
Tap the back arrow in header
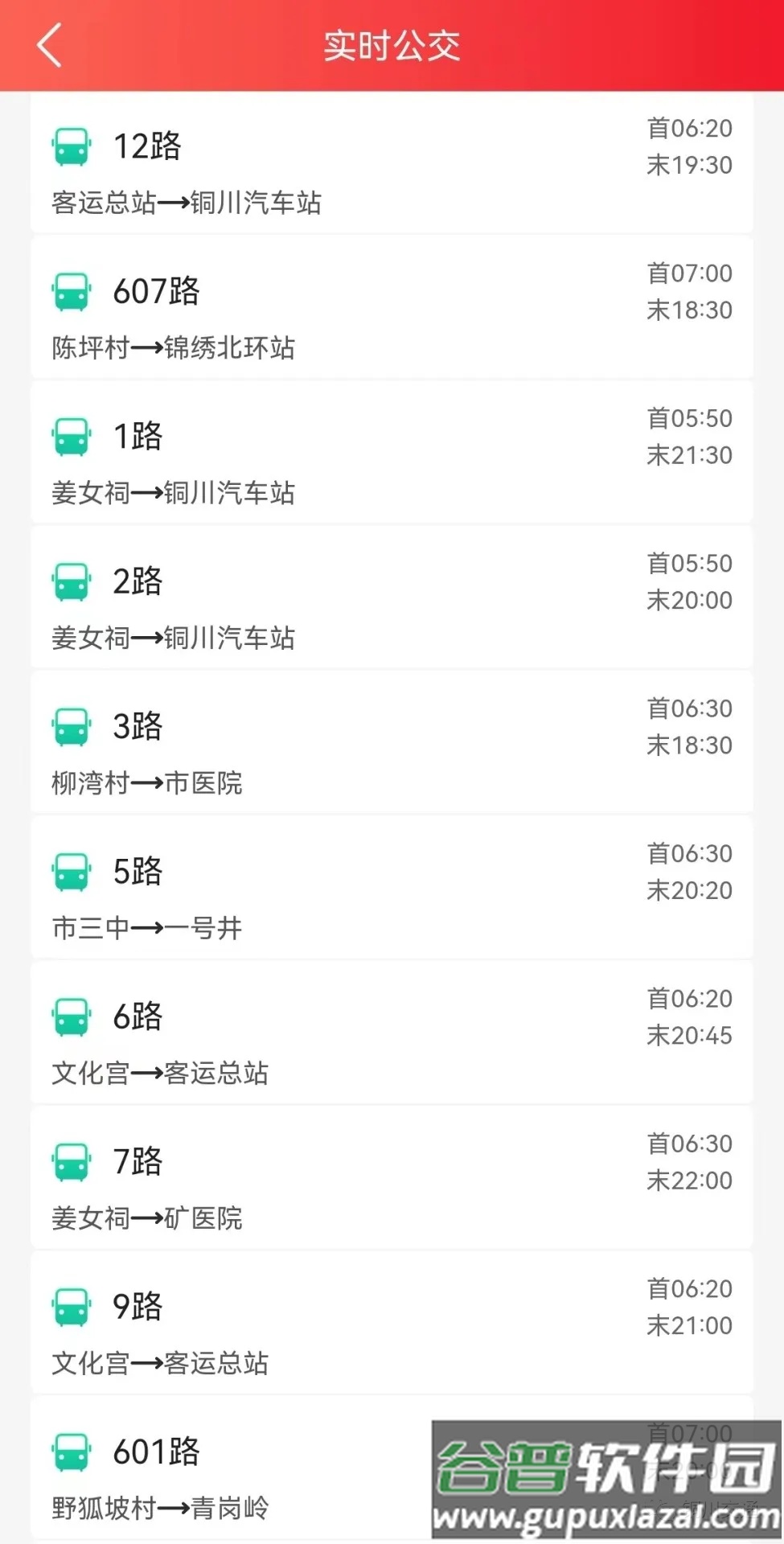pos(50,45)
